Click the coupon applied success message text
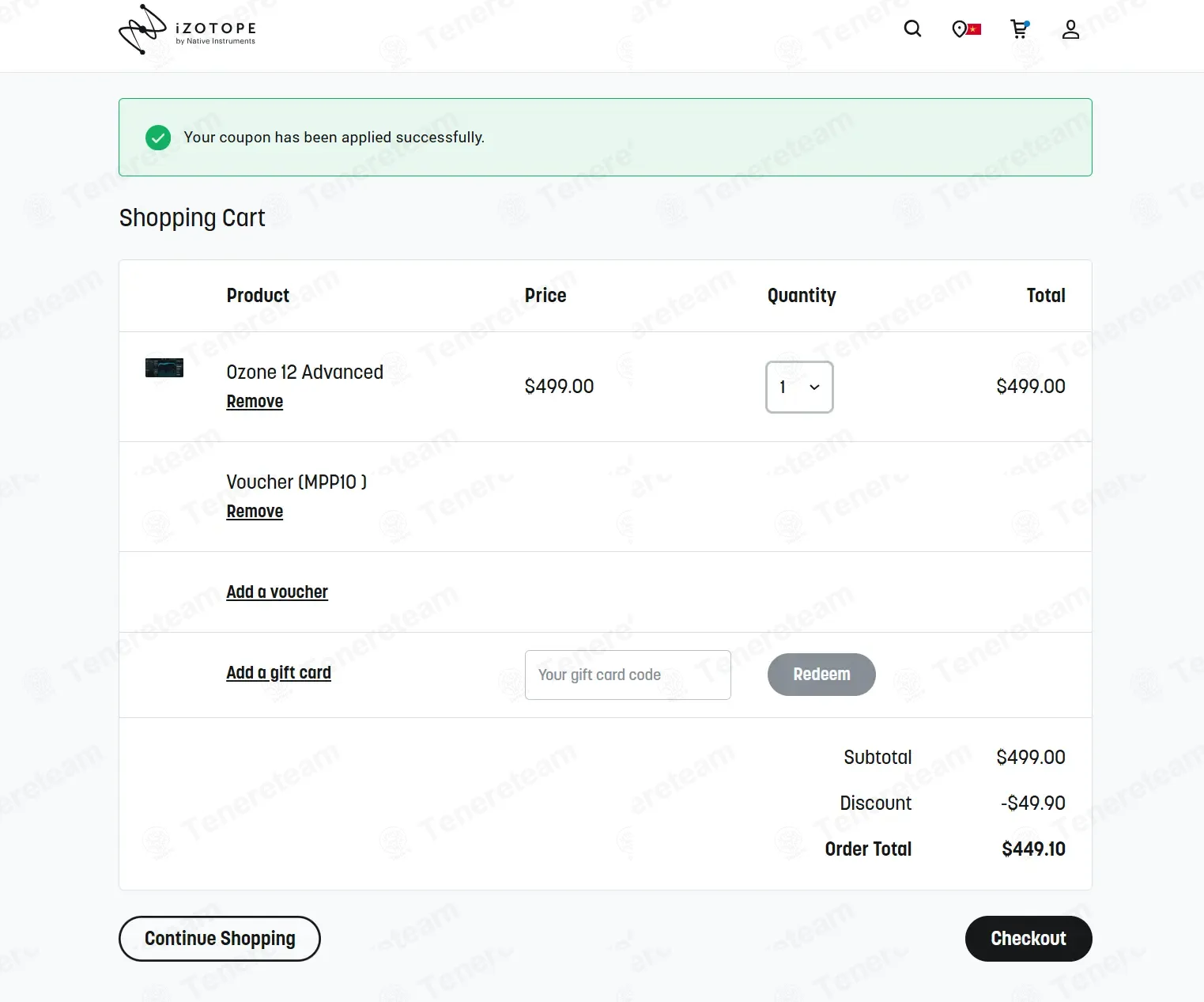 (334, 138)
